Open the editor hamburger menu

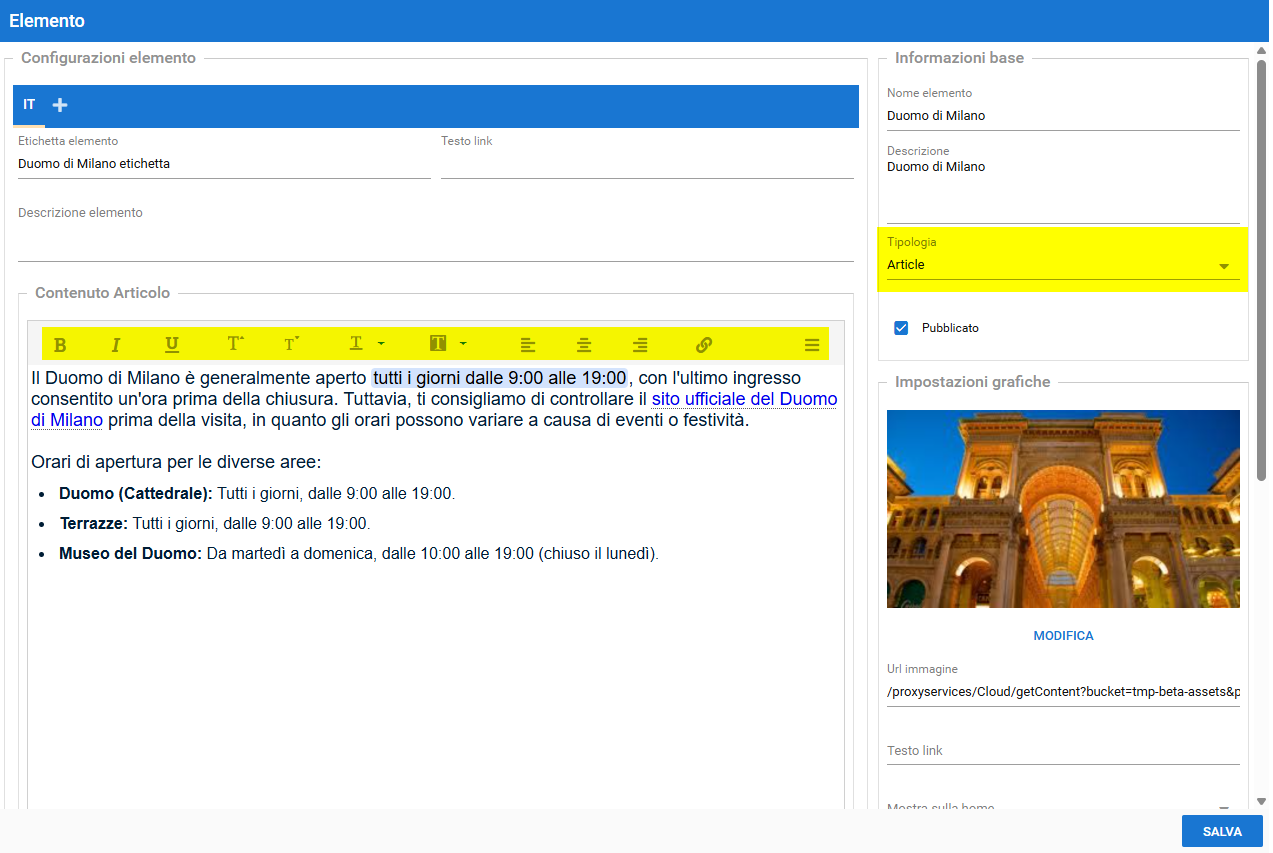coord(812,345)
